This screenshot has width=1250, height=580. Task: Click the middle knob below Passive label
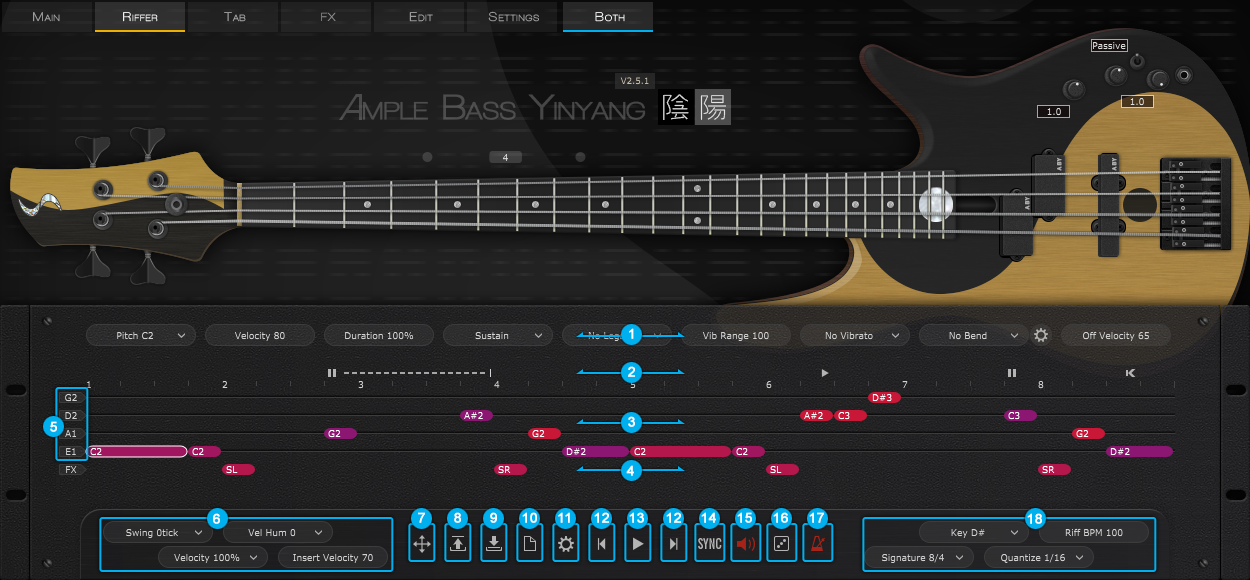click(x=1114, y=76)
